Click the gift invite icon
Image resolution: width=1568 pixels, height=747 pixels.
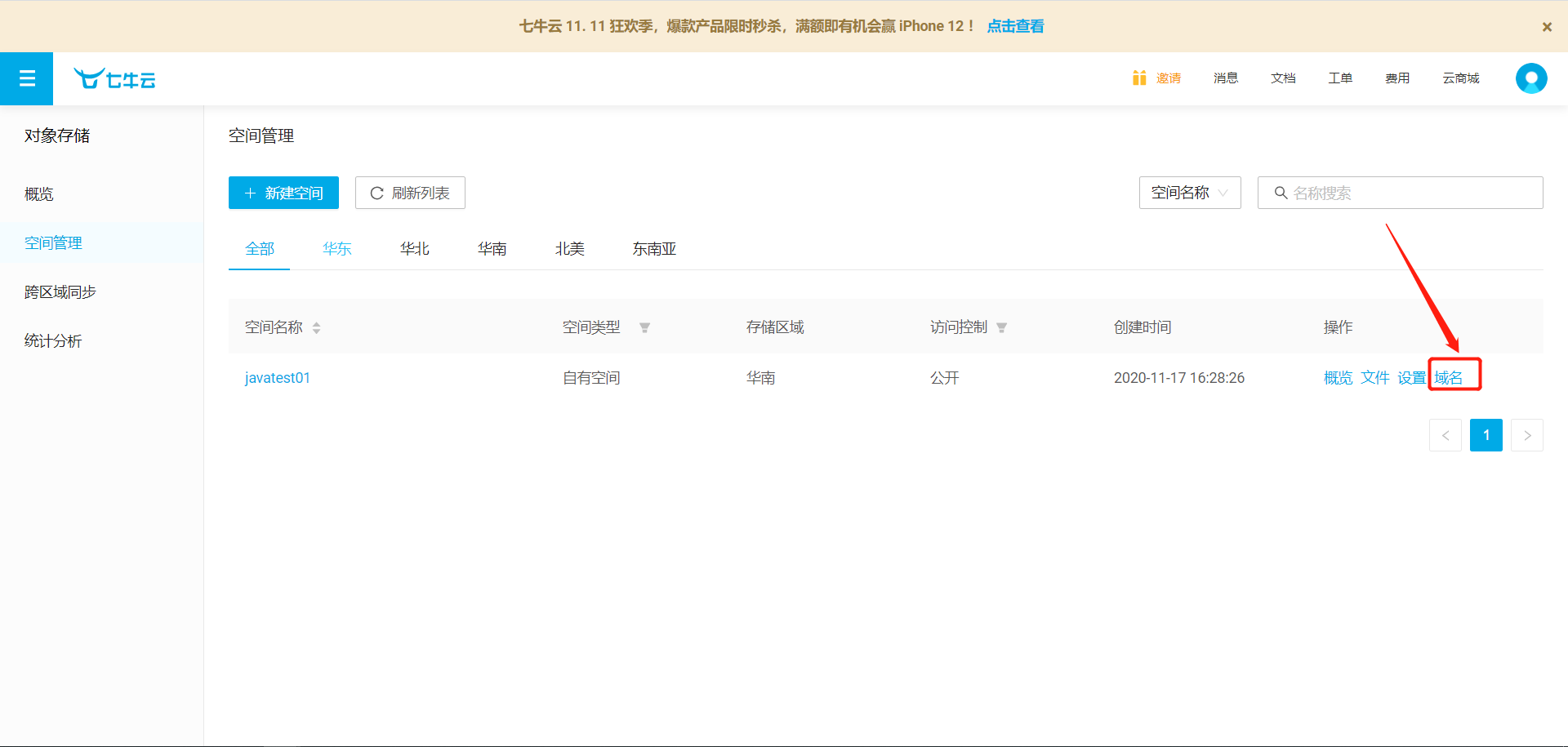click(1139, 78)
